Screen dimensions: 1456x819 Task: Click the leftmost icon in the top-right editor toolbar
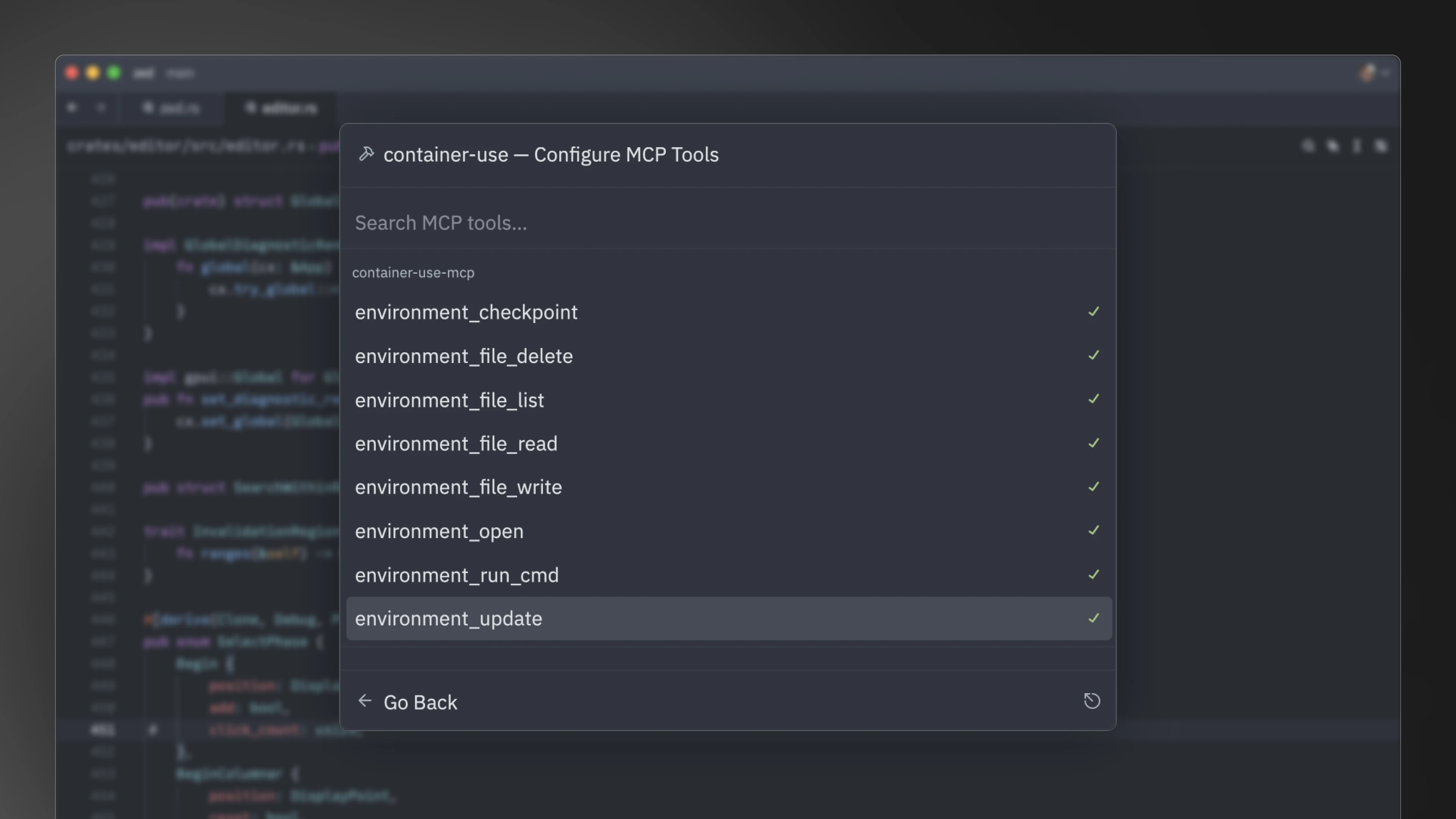click(1309, 145)
